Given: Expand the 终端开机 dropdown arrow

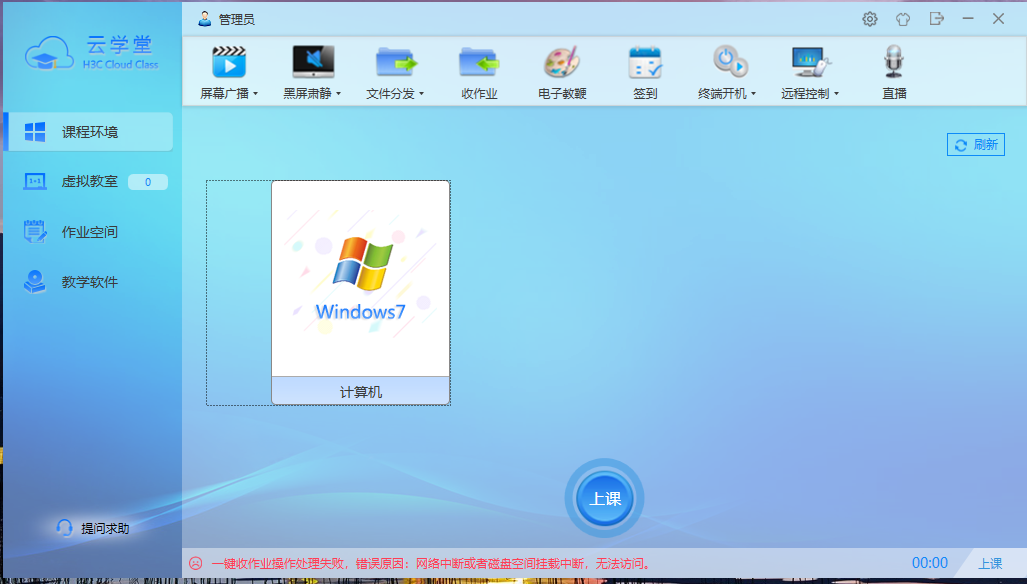Looking at the screenshot, I should click(753, 94).
